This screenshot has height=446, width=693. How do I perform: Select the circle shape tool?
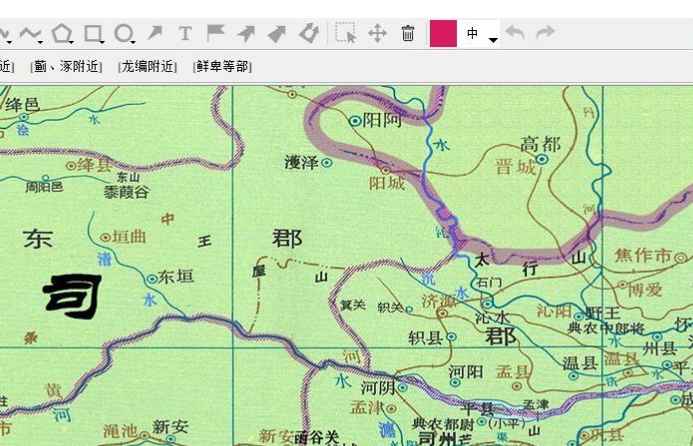(122, 33)
